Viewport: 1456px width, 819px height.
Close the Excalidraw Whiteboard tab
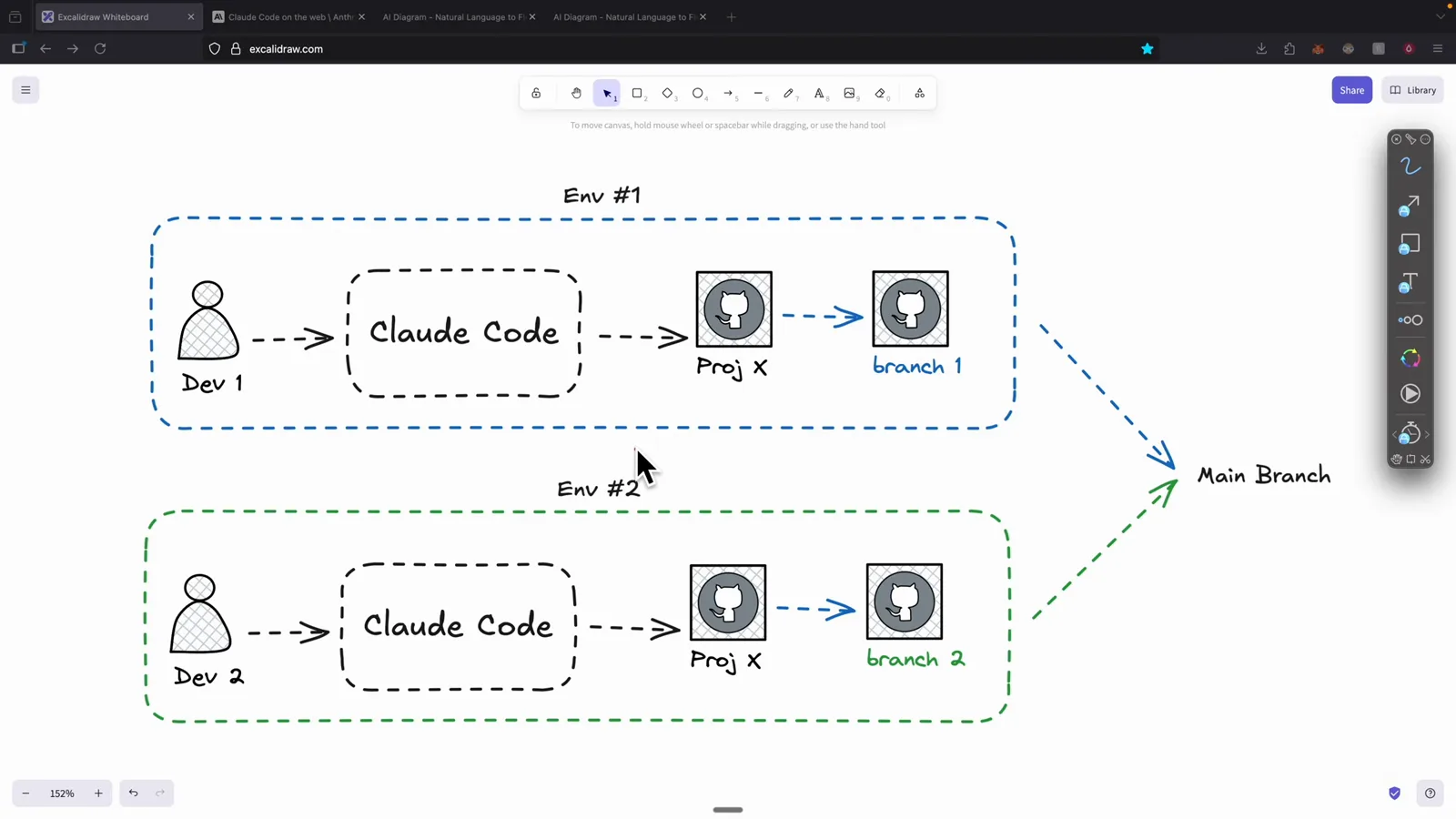(191, 17)
